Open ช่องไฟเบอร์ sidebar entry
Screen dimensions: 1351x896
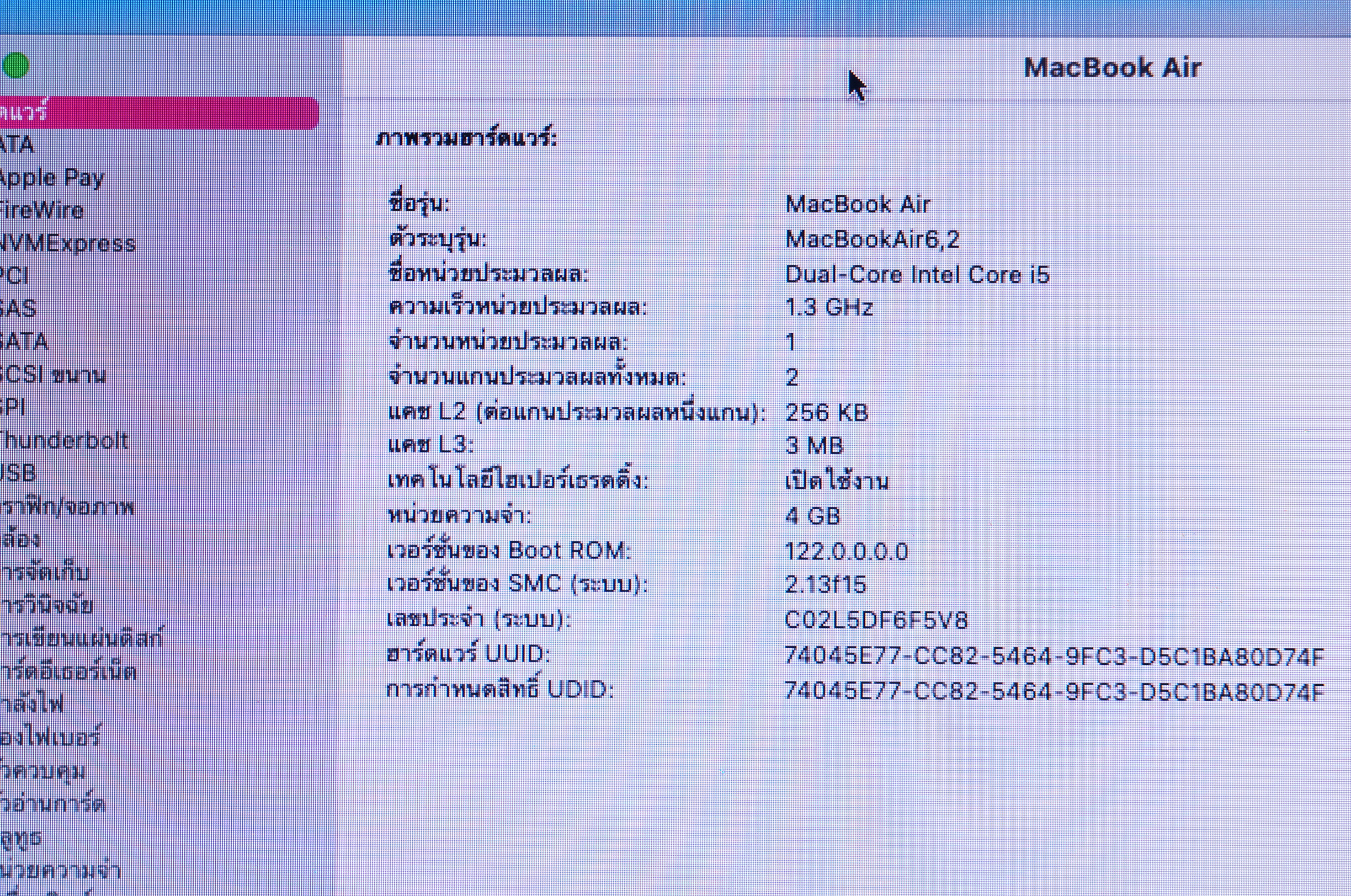(50, 737)
